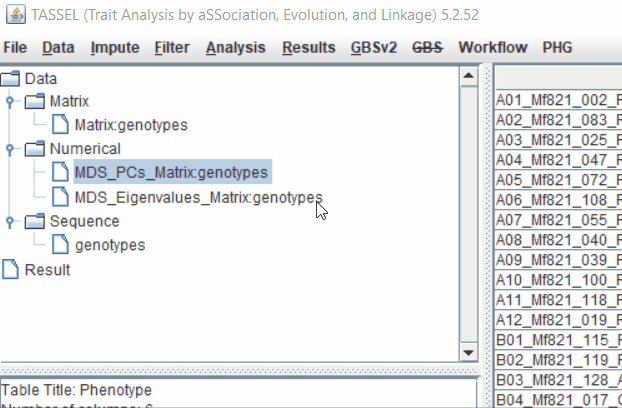Open the Analysis menu
The height and width of the screenshot is (408, 622).
[236, 48]
